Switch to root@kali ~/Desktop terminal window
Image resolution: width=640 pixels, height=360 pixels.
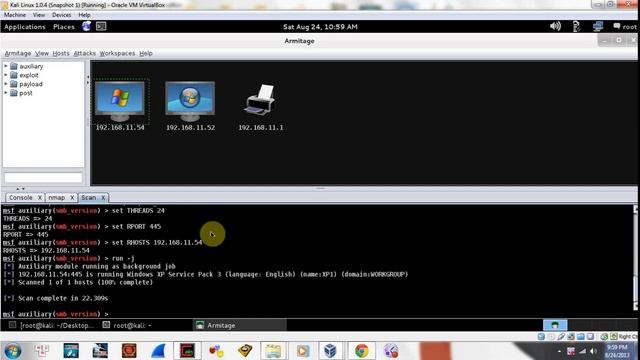pyautogui.click(x=51, y=325)
